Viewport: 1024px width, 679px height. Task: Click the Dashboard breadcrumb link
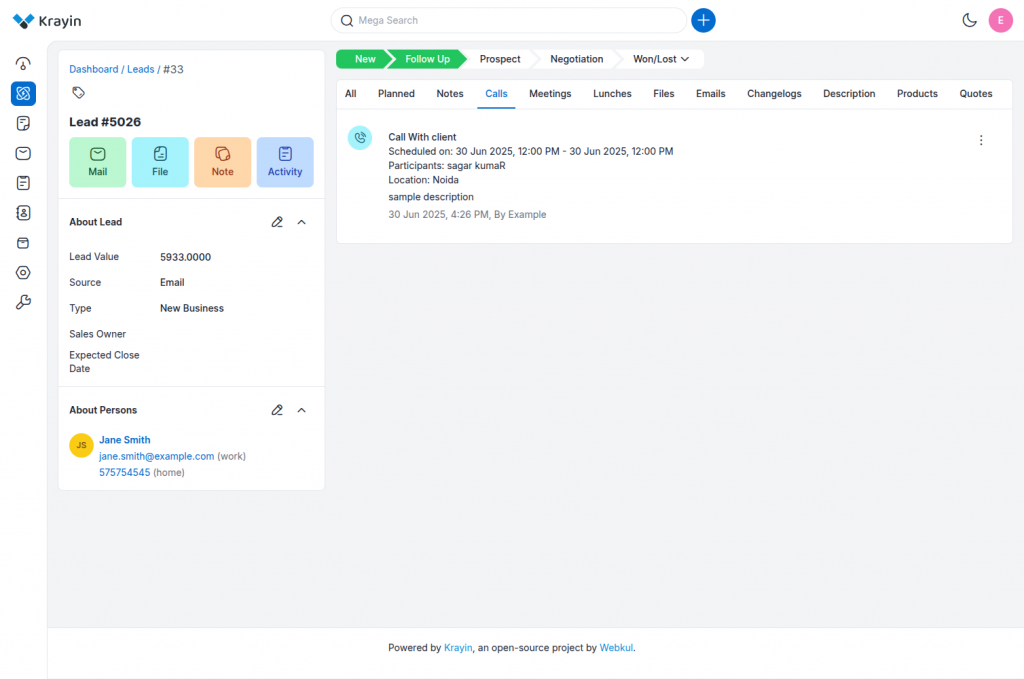point(93,69)
